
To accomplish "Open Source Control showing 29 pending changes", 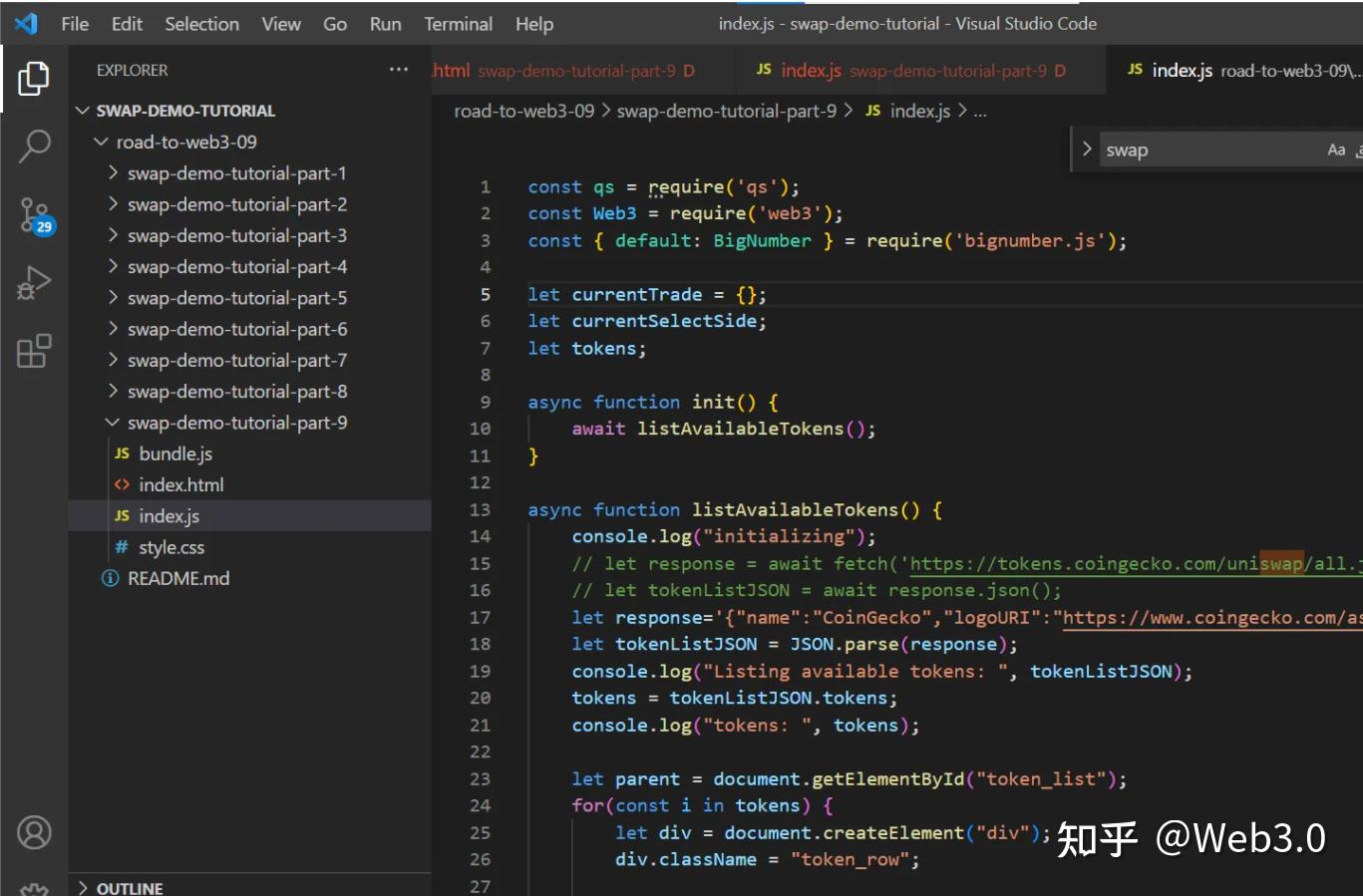I will (33, 214).
